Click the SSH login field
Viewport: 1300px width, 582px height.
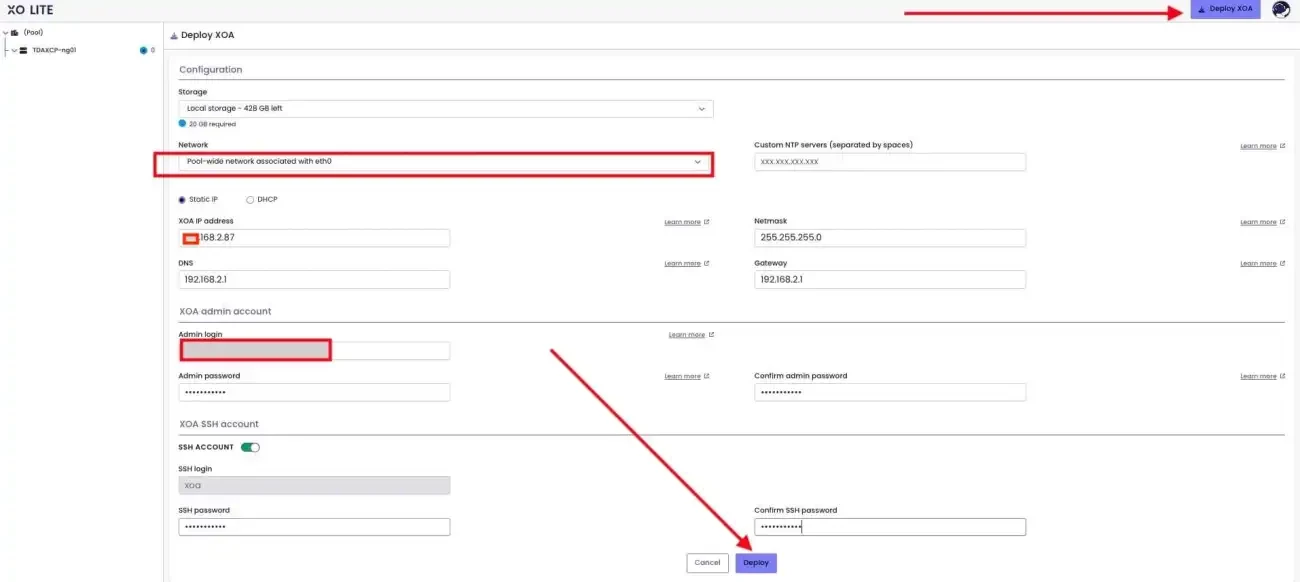[314, 485]
